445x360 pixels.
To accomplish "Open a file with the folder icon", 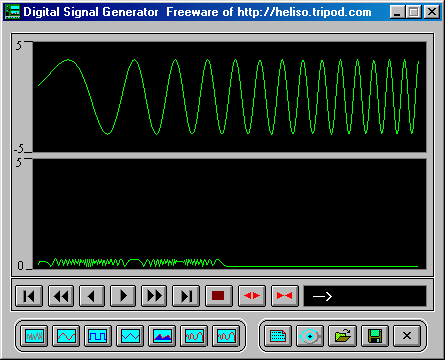I will pos(342,336).
